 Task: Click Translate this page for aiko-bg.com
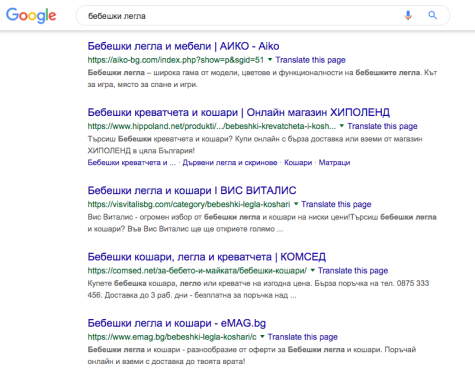click(310, 60)
